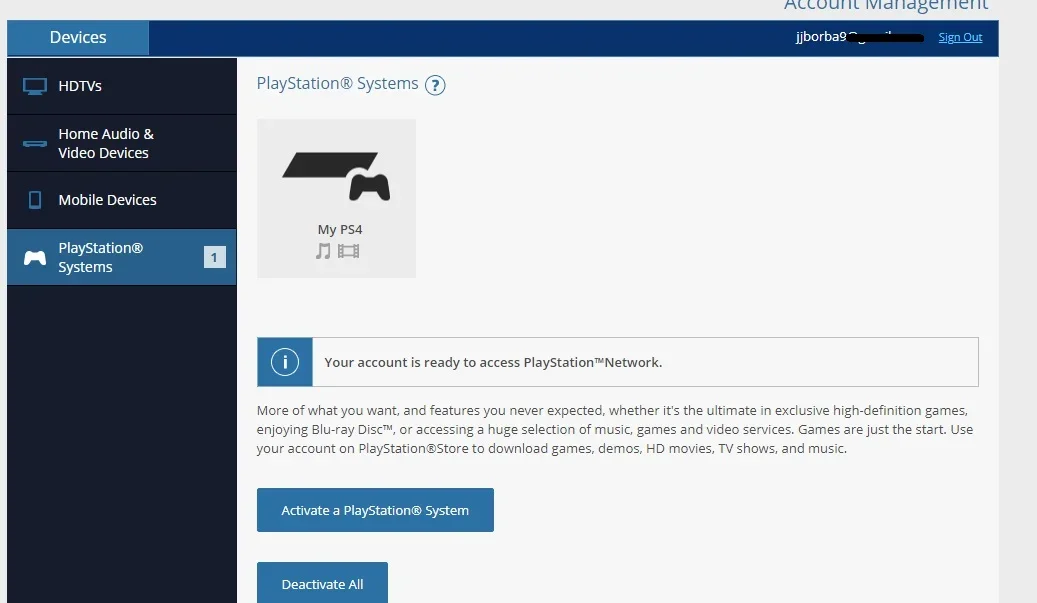Click the PlayStation Systems section heading
The image size is (1037, 603).
(x=337, y=83)
